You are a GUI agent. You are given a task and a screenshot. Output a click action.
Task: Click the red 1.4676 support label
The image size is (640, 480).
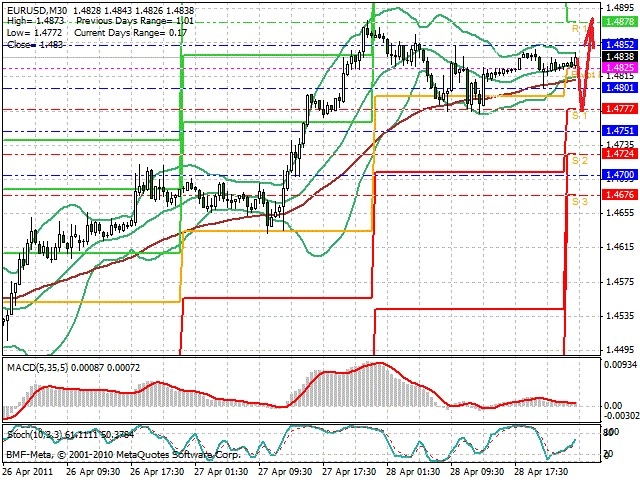(620, 194)
